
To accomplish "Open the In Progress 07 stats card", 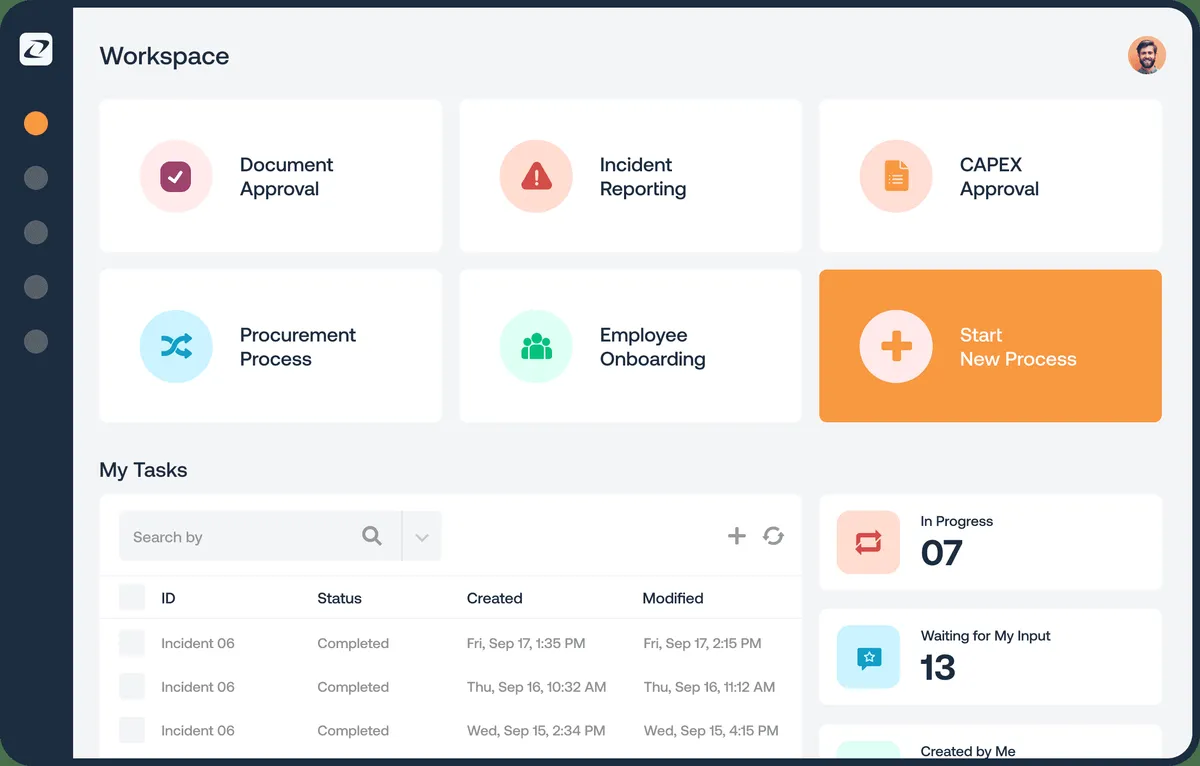I will pyautogui.click(x=991, y=542).
